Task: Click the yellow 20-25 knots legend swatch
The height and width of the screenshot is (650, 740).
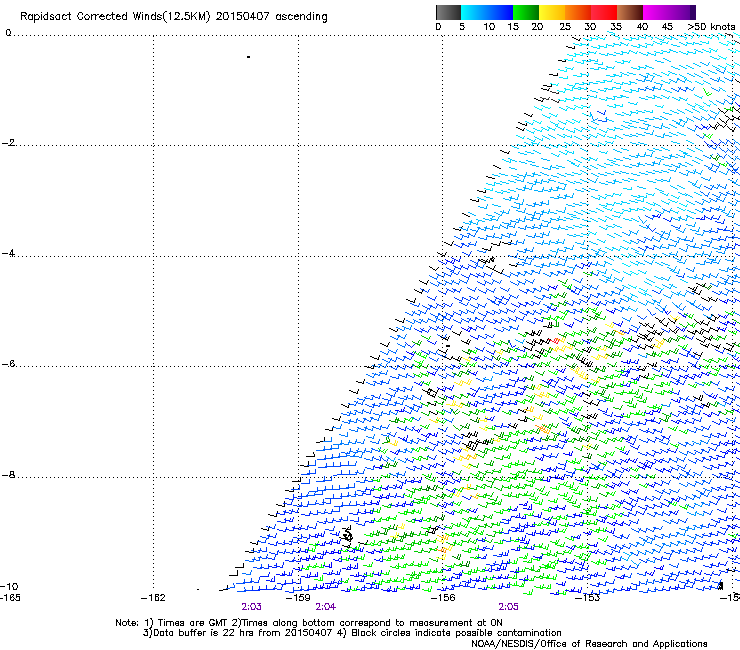Action: tap(552, 12)
